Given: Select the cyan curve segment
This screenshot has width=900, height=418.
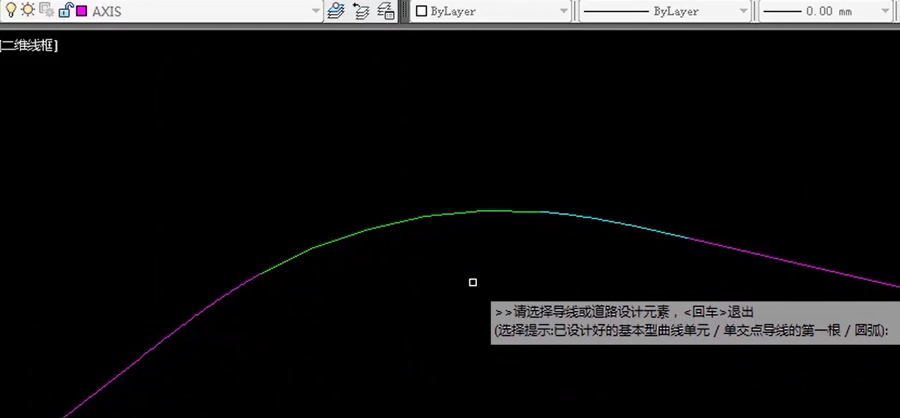Looking at the screenshot, I should coord(617,223).
